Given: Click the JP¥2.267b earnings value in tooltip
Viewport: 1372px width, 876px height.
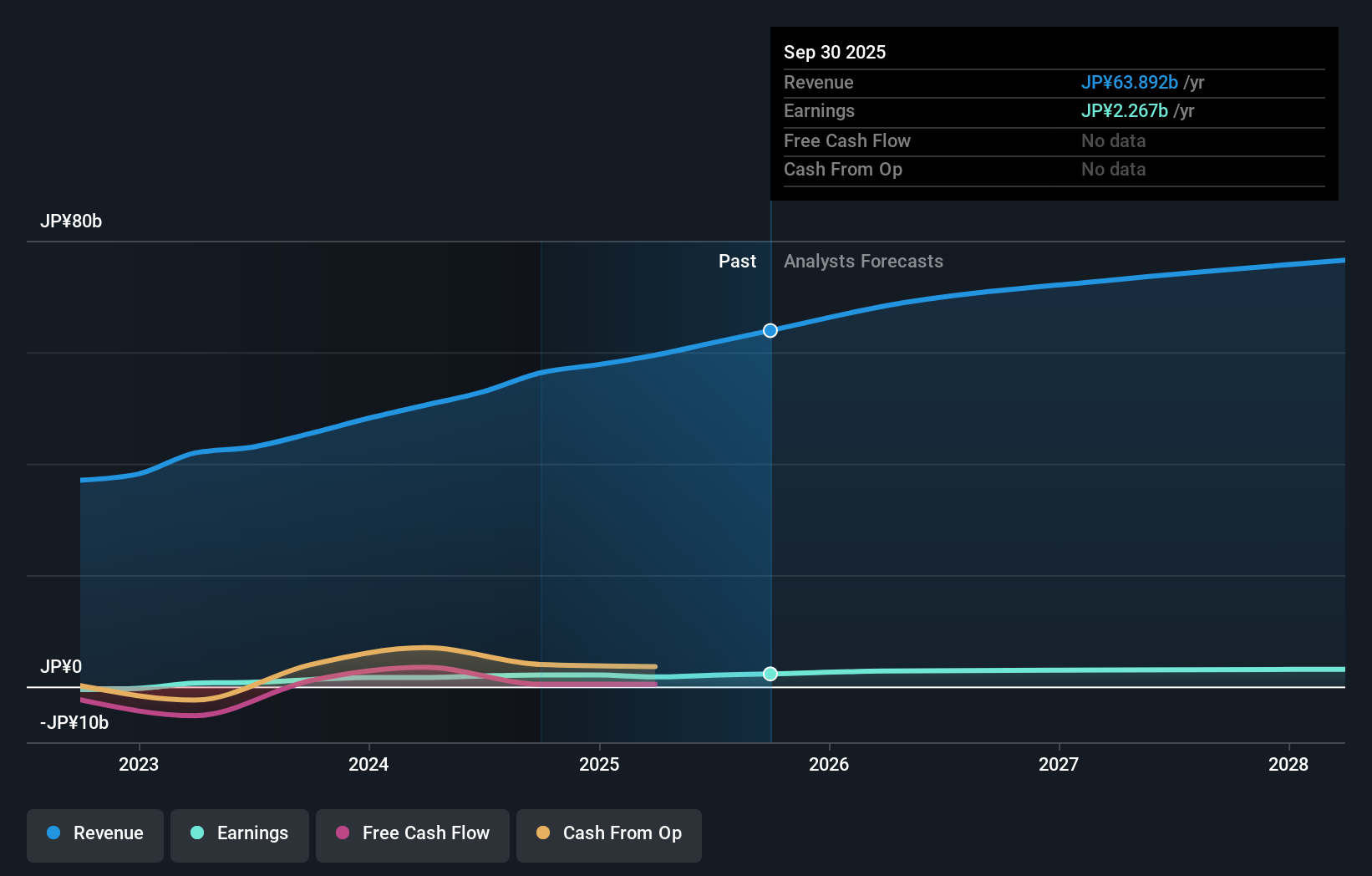Looking at the screenshot, I should pos(1125,110).
